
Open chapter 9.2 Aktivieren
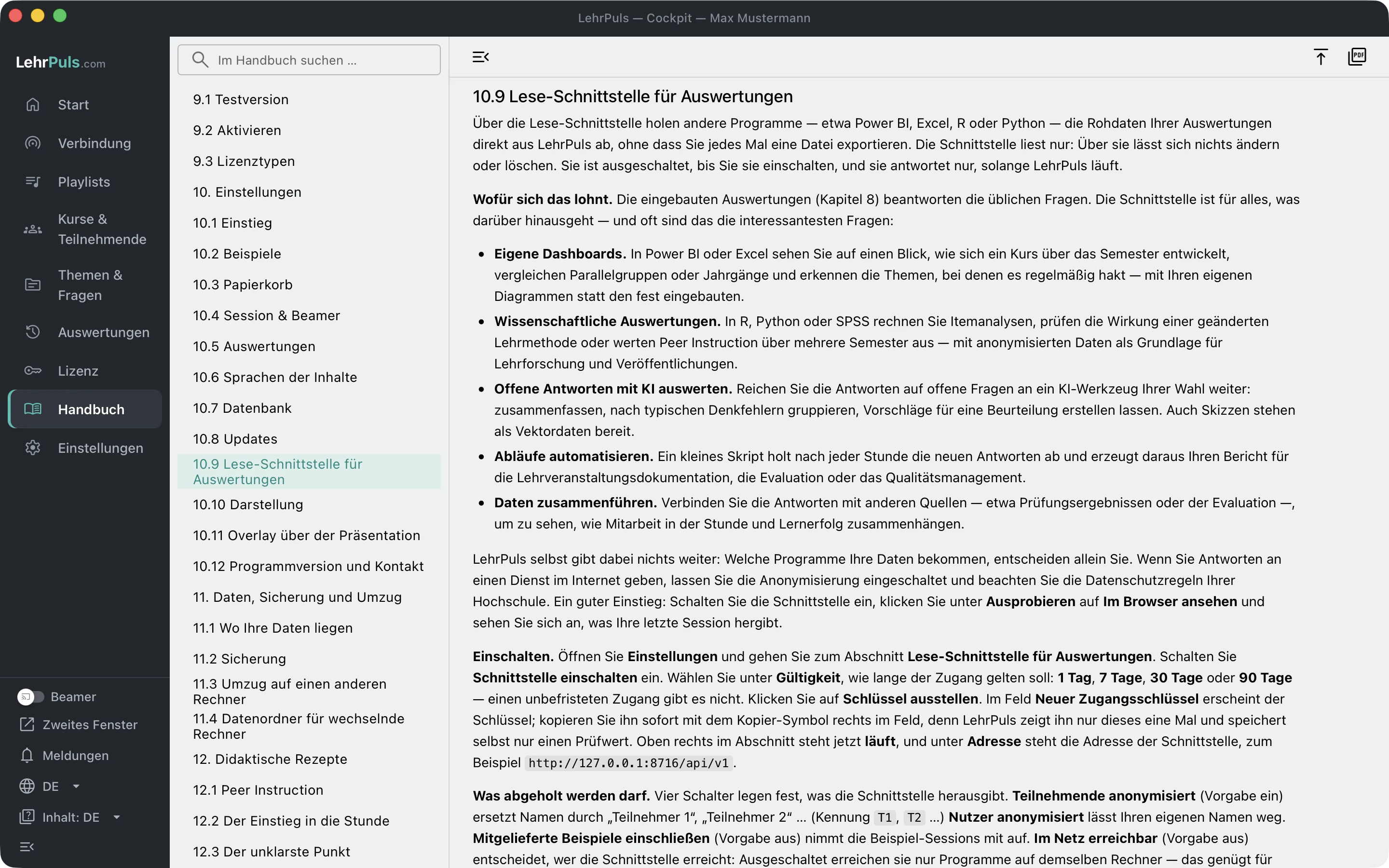click(309, 130)
